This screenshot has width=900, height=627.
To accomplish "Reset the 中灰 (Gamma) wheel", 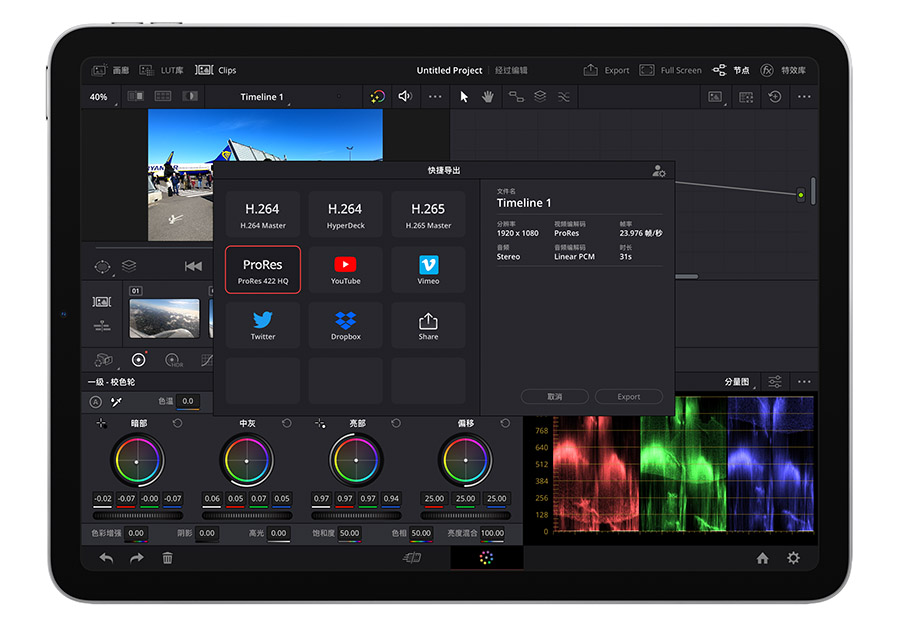I will [x=286, y=423].
